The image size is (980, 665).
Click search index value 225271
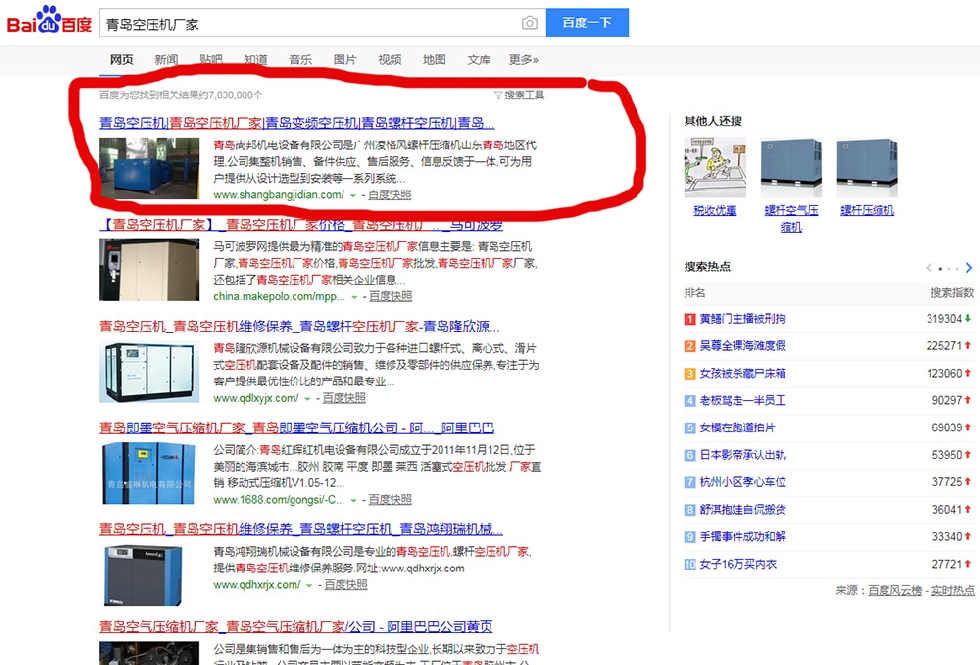[944, 346]
